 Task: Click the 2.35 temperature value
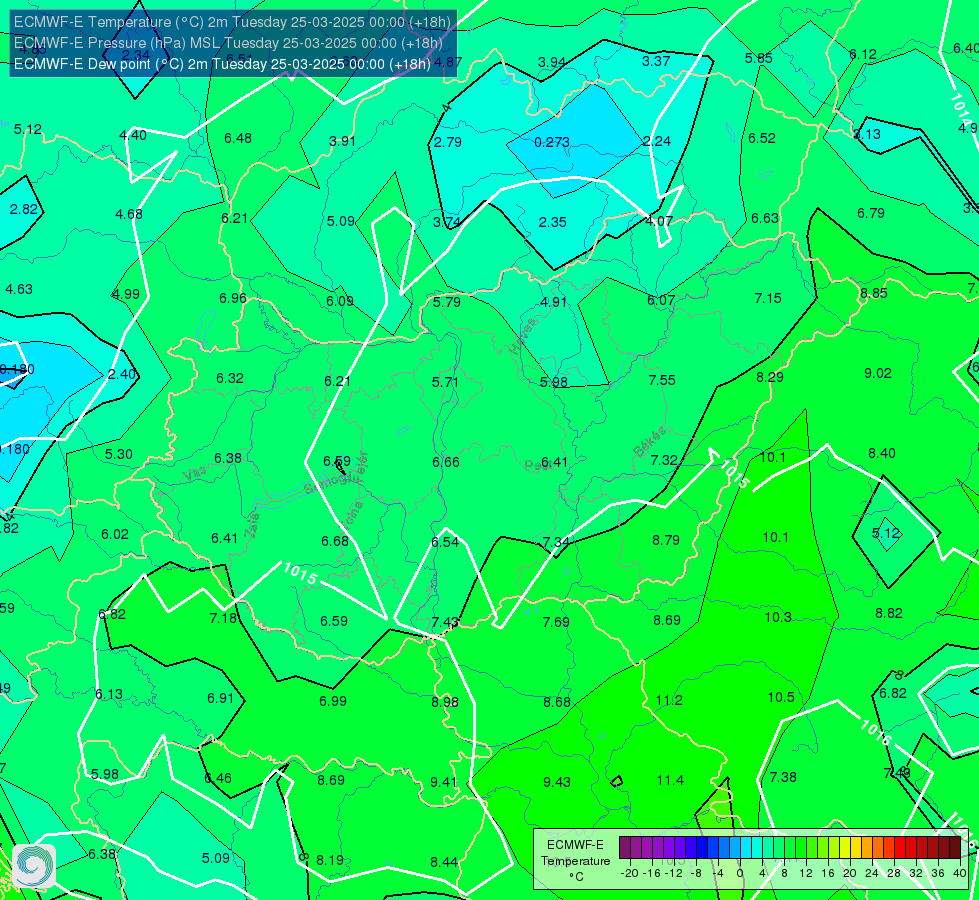click(x=553, y=222)
